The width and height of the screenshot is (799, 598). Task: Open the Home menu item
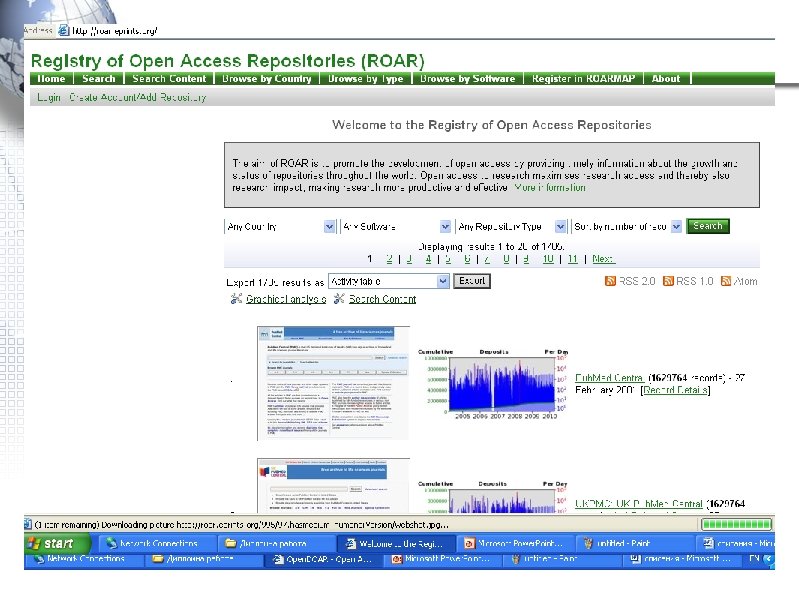click(51, 78)
